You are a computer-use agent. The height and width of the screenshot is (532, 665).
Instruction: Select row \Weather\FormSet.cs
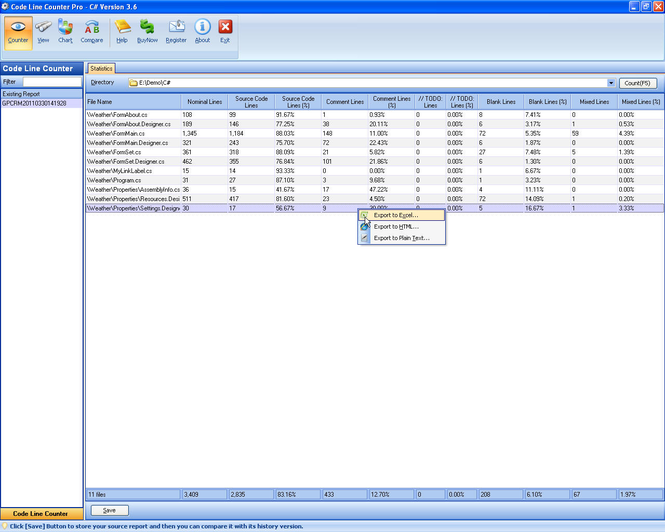(375, 152)
